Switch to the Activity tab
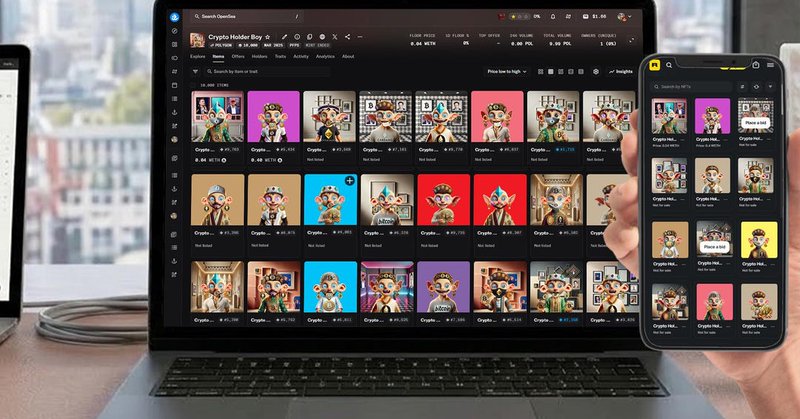The height and width of the screenshot is (419, 800). (301, 56)
